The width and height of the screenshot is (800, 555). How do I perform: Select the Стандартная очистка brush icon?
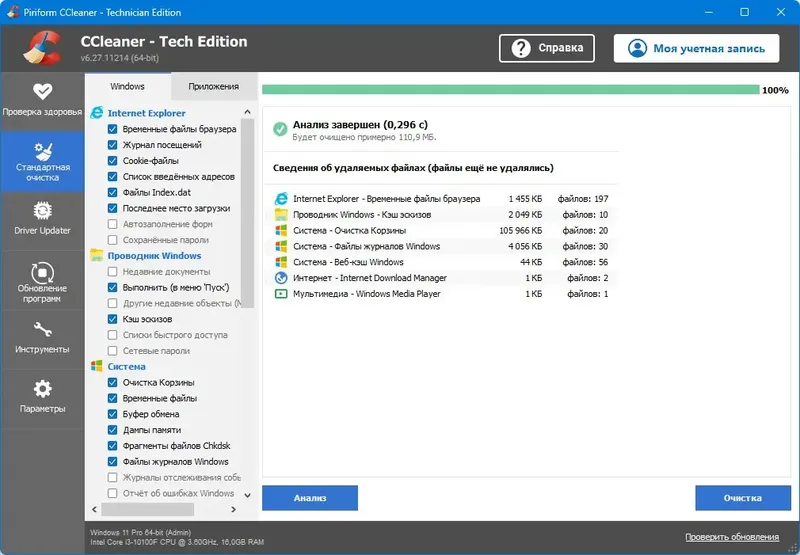point(42,151)
